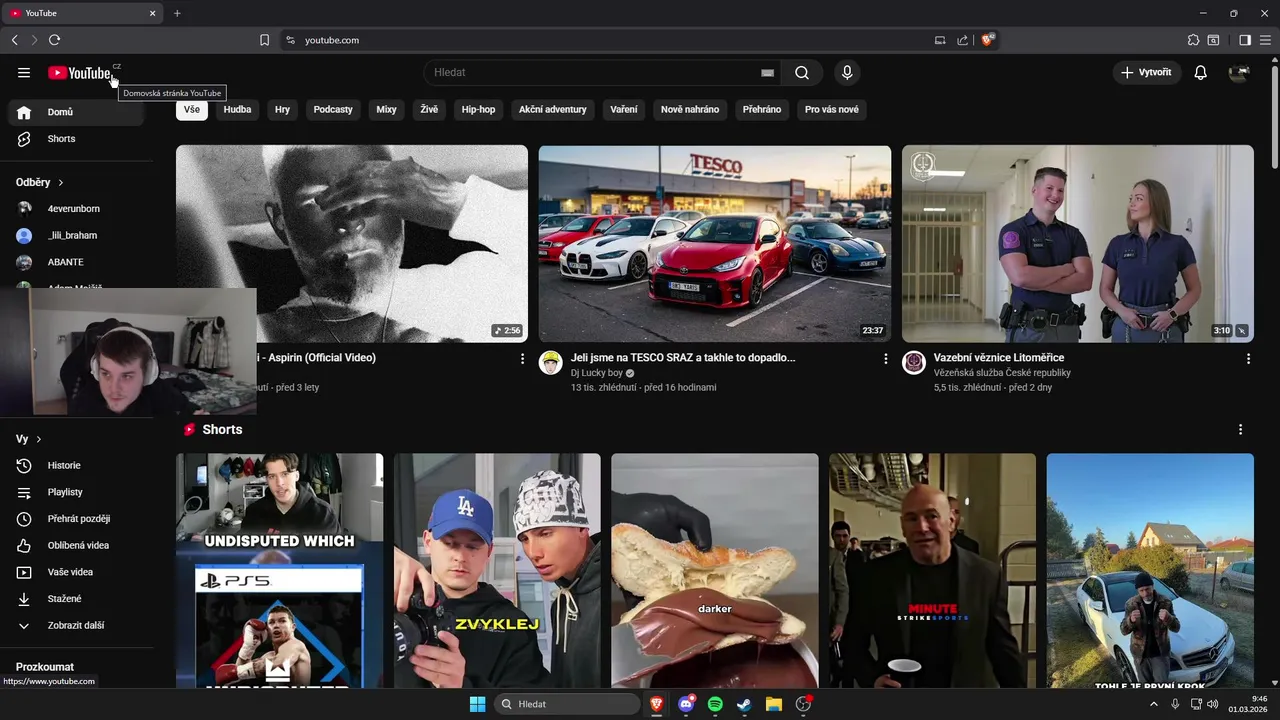The width and height of the screenshot is (1280, 720).
Task: Select the Živě filter chip
Action: (x=429, y=109)
